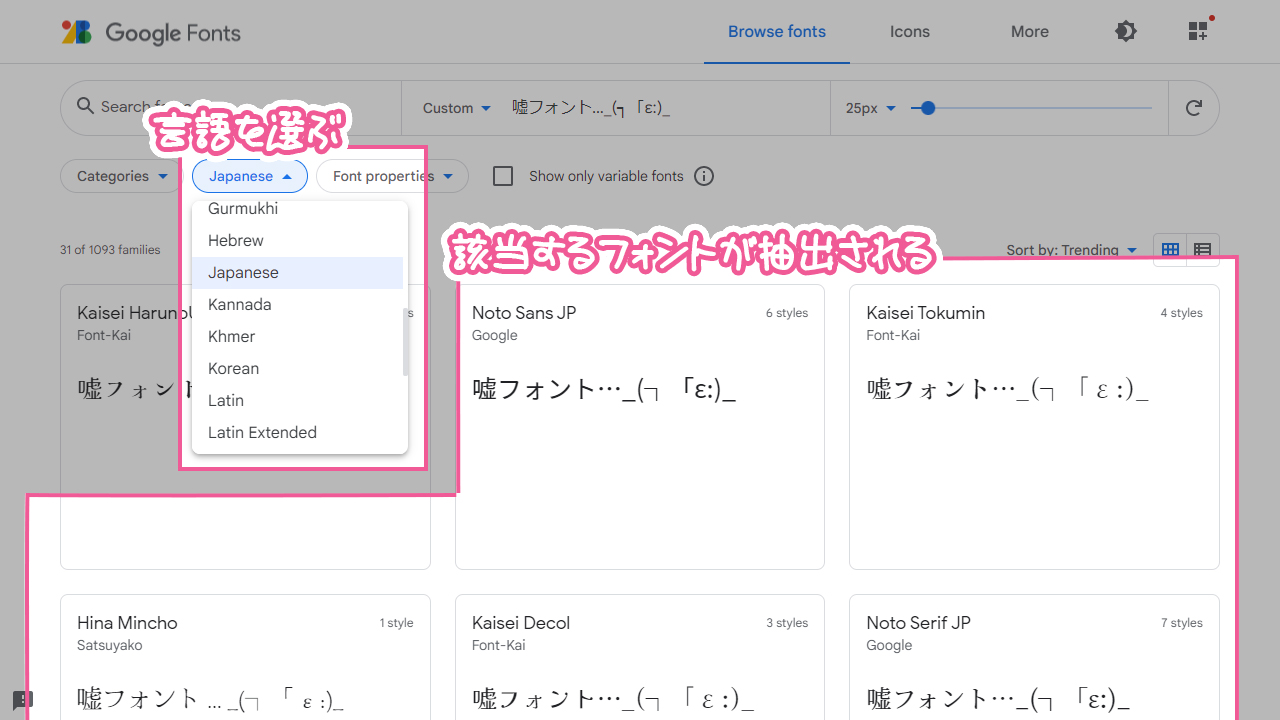Click the 6 styles label on Noto Sans JP
1280x720 pixels.
(787, 313)
